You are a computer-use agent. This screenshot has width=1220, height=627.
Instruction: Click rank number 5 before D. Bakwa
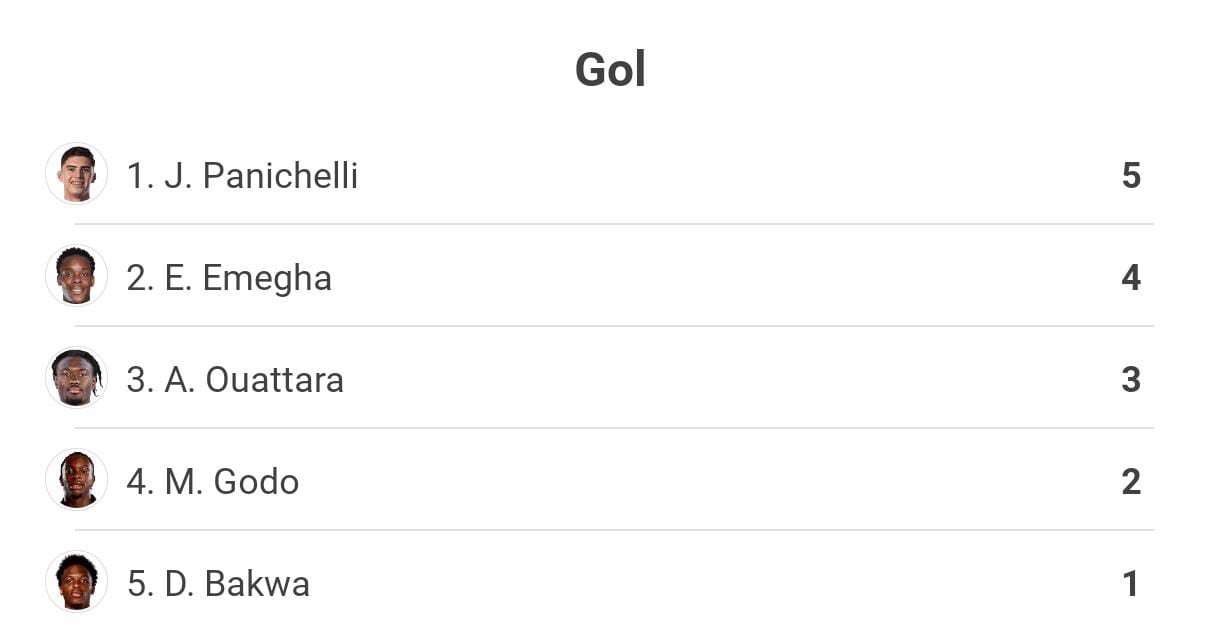[x=139, y=584]
